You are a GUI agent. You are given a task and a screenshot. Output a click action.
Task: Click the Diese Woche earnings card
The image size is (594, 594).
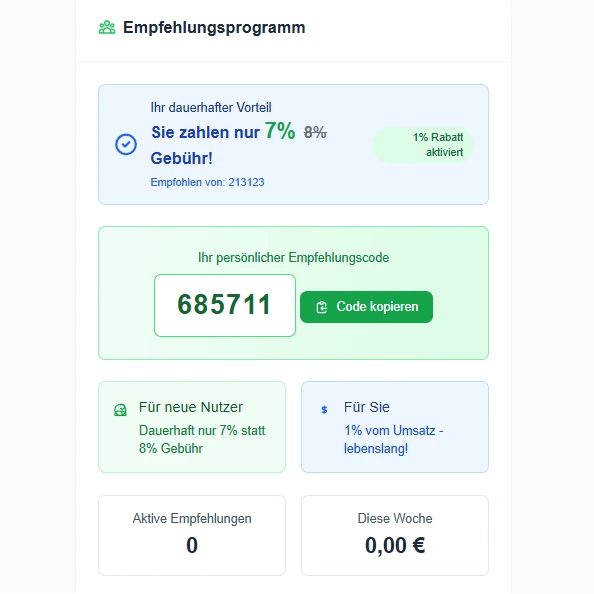[x=395, y=535]
